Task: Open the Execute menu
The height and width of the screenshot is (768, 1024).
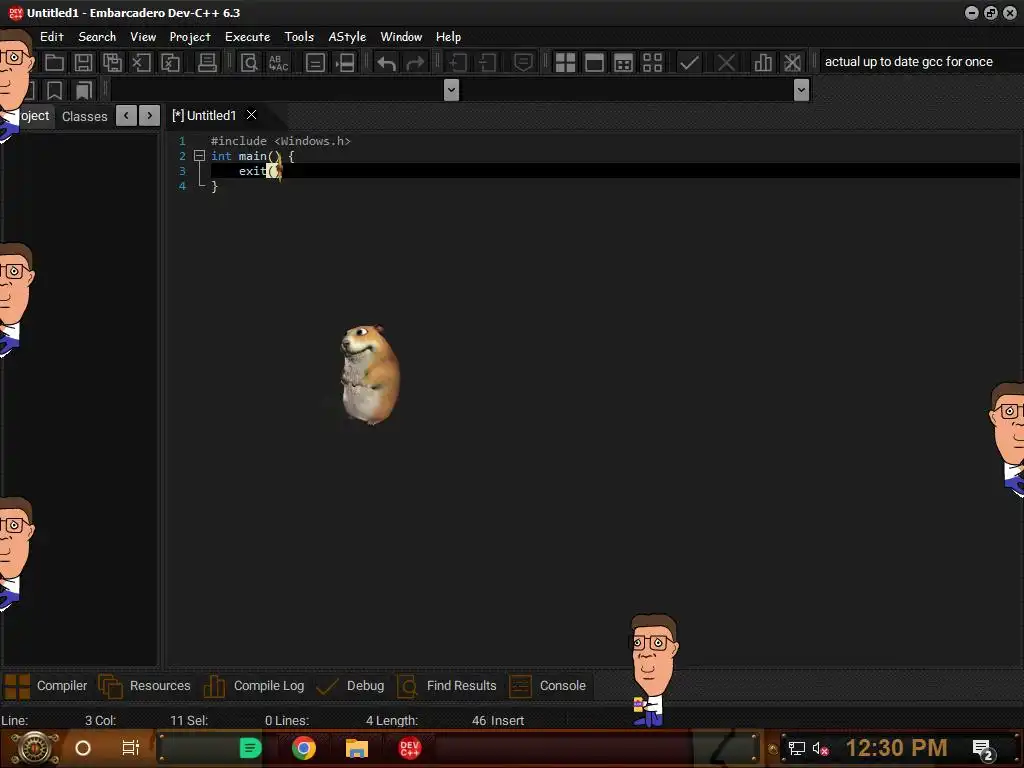Action: (248, 37)
